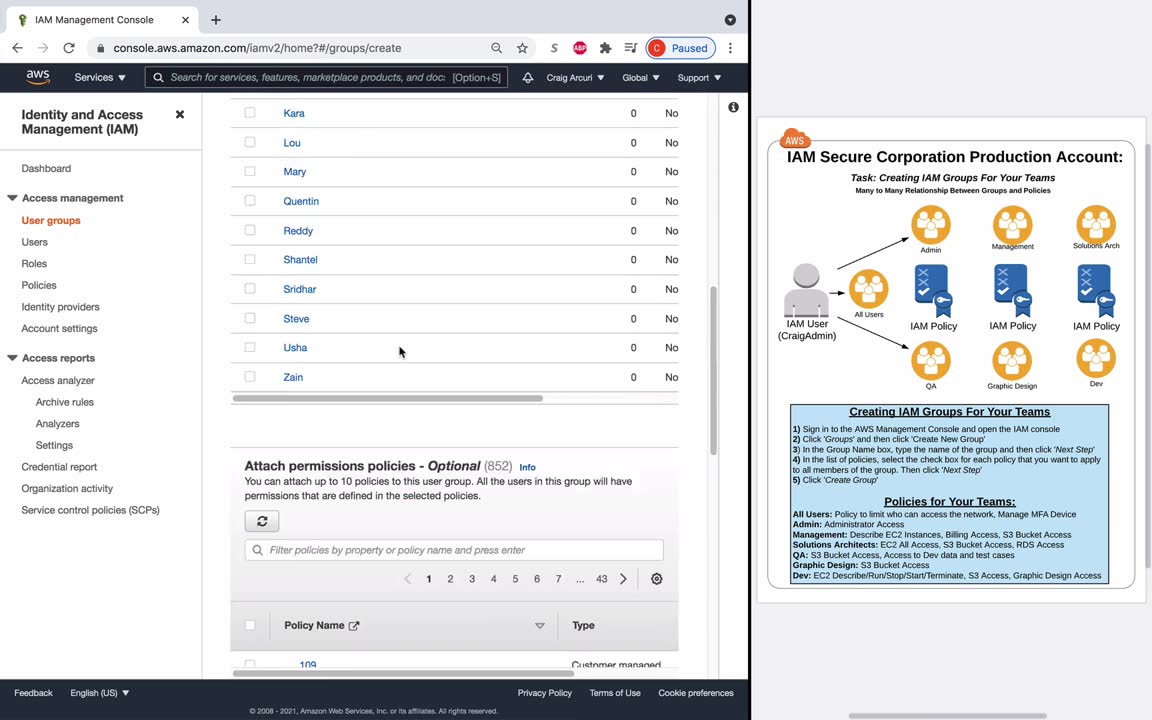
Task: Open the English (US) language dropdown
Action: [99, 693]
